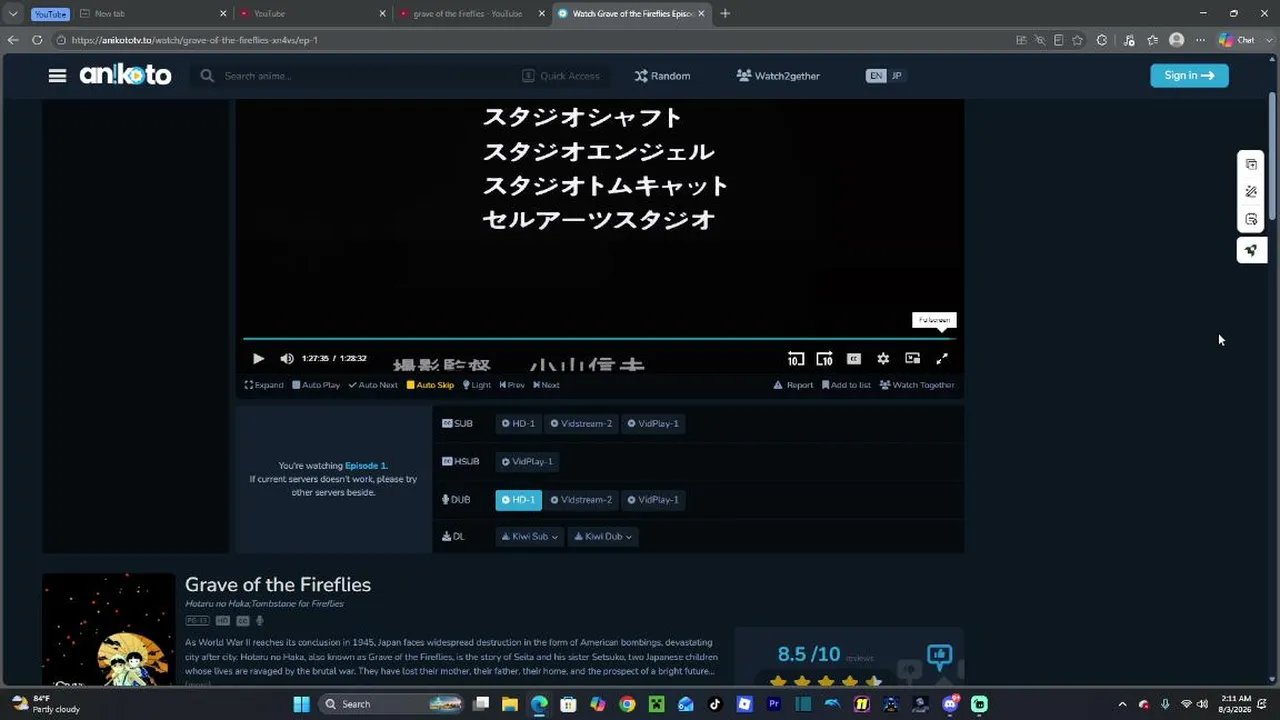1280x720 pixels.
Task: Enable picture-in-picture mode
Action: coord(912,358)
